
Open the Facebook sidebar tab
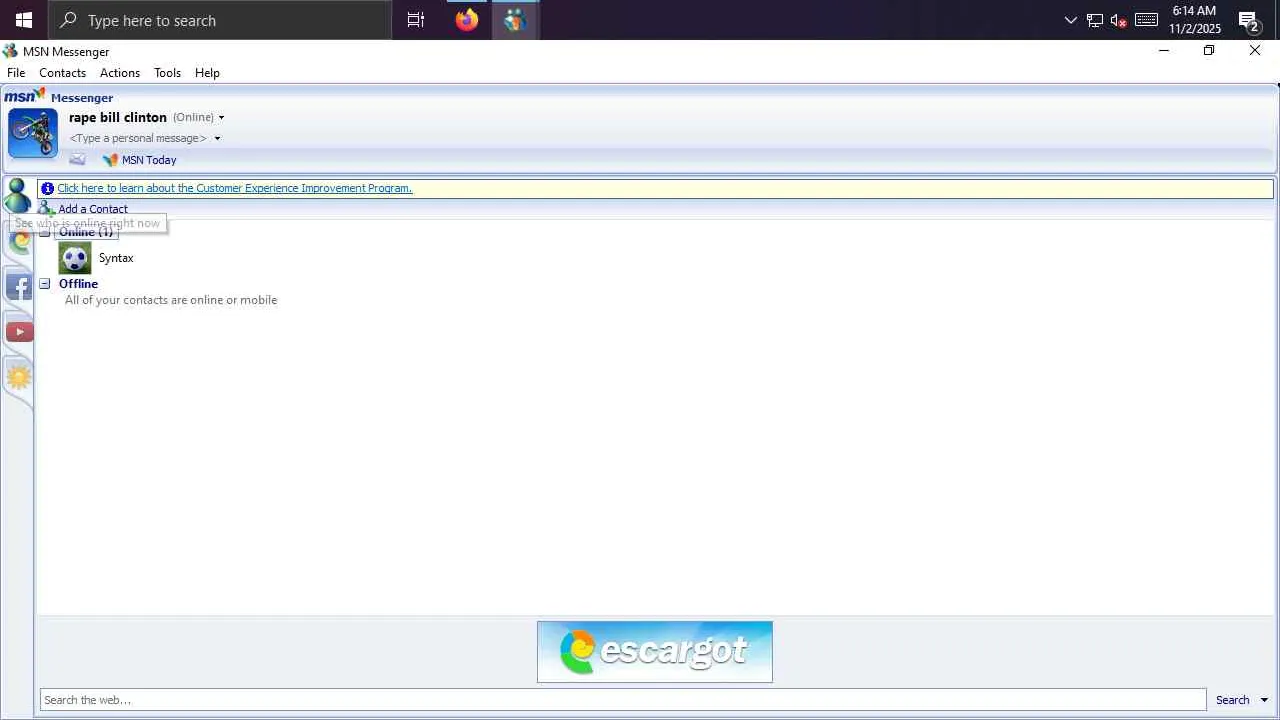[x=19, y=286]
